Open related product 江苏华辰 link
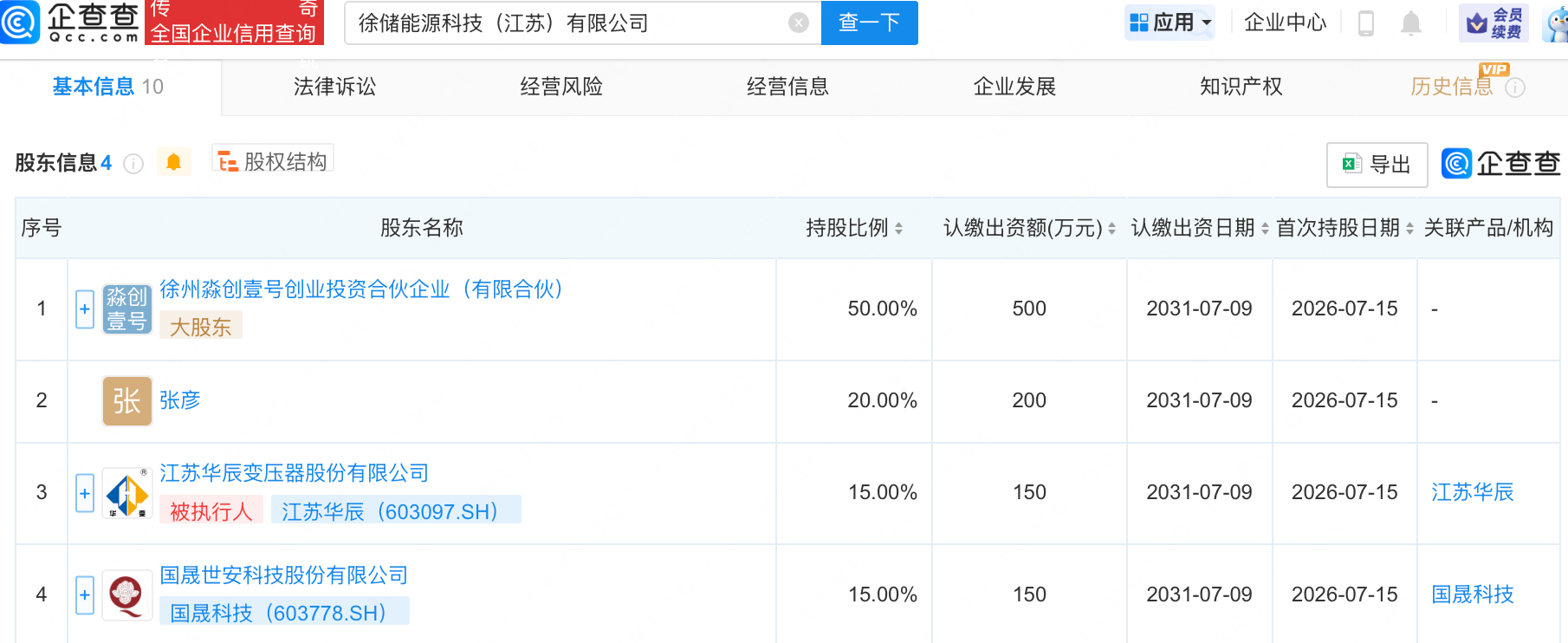 (1473, 492)
